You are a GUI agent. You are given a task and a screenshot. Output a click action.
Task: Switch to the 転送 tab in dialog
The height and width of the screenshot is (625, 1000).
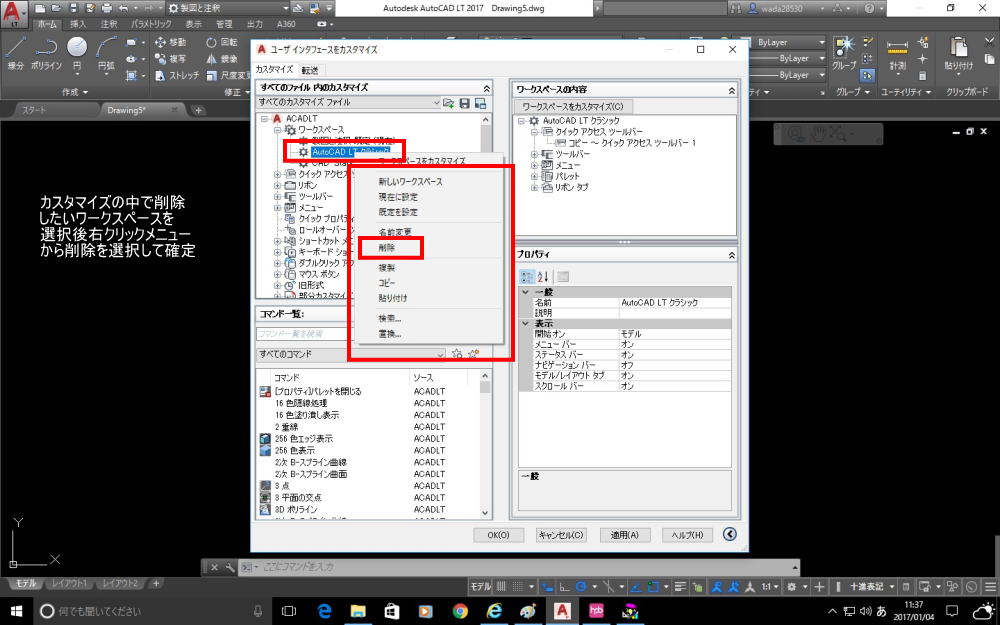[x=310, y=70]
